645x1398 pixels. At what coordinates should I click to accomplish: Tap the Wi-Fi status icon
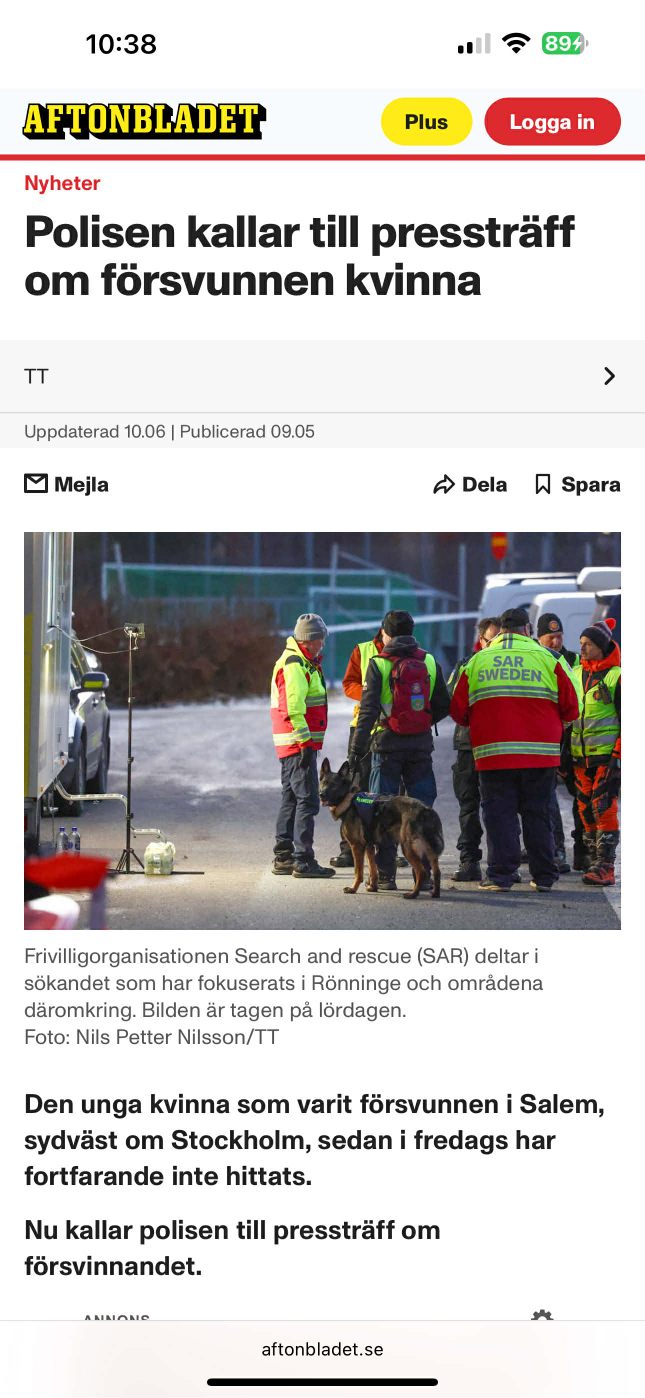click(x=516, y=43)
